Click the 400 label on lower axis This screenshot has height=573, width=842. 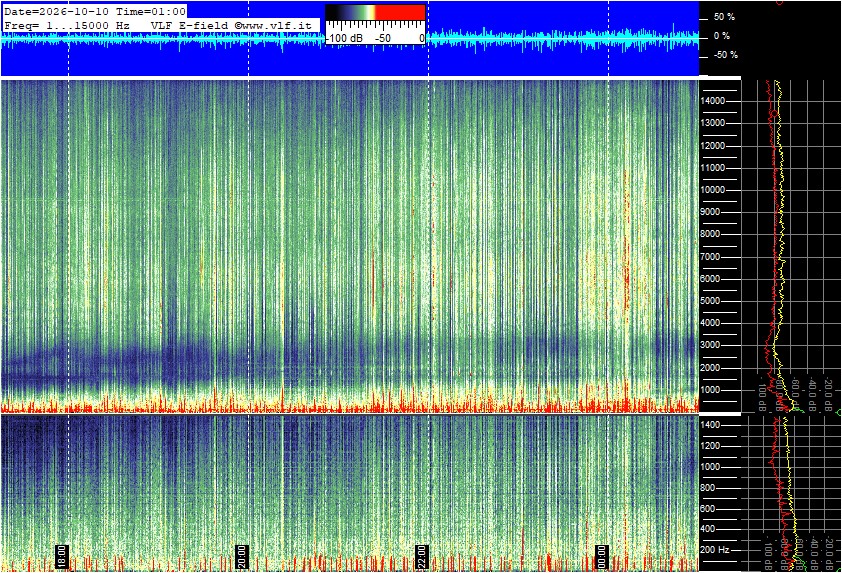click(708, 530)
